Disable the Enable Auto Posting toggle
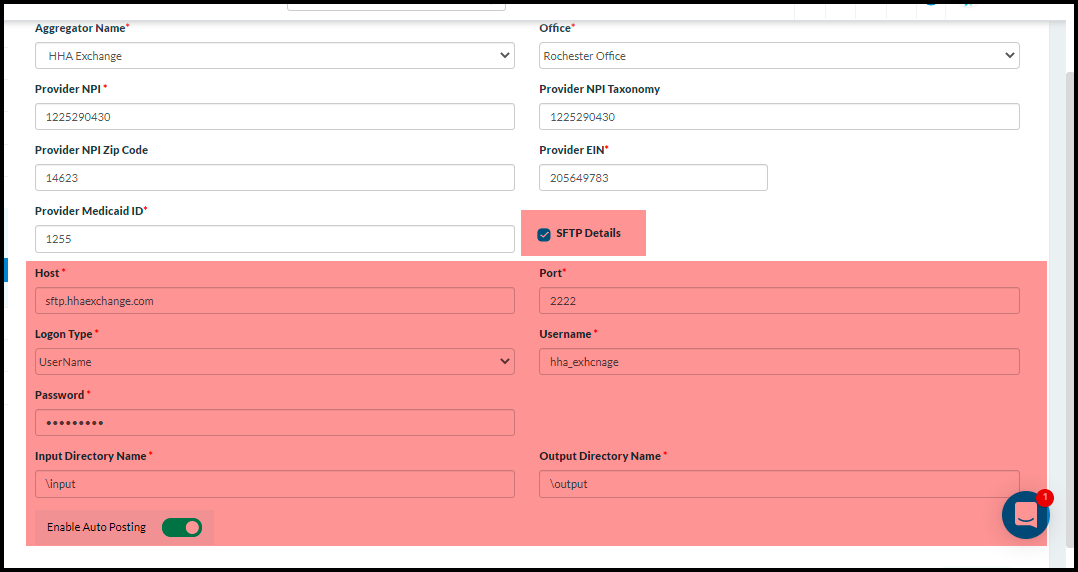 coord(182,527)
